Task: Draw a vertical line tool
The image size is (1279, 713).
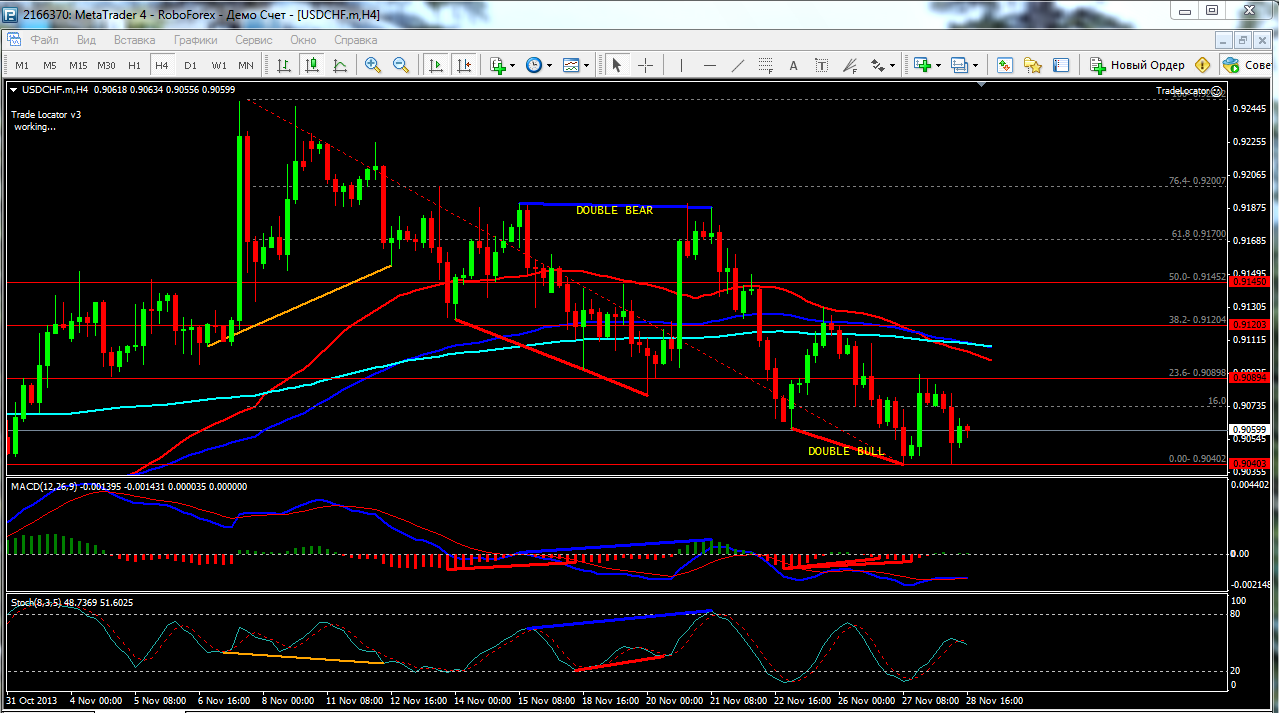Action: [x=682, y=65]
